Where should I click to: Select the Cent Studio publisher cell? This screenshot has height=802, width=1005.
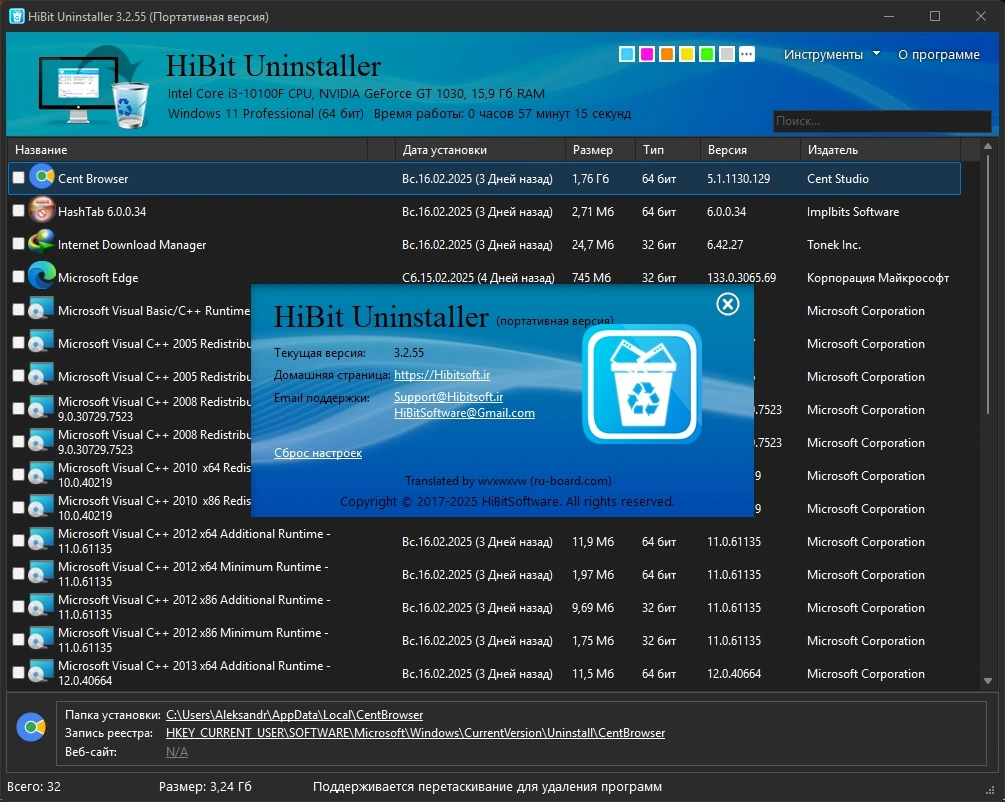pos(838,179)
